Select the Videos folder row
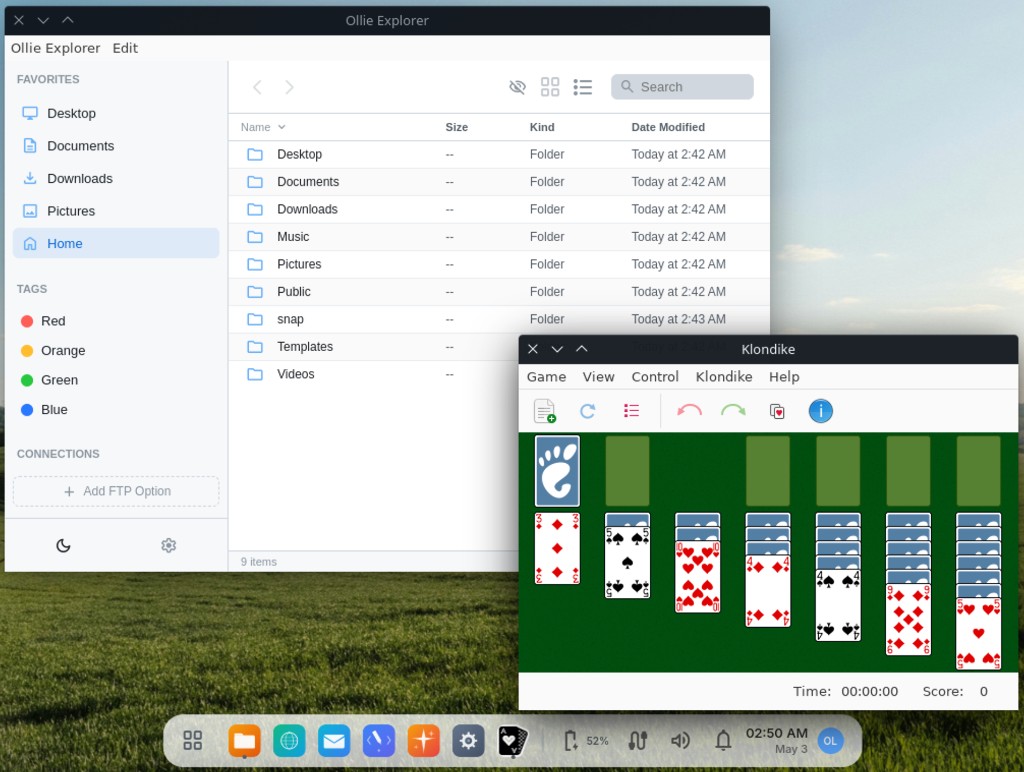The width and height of the screenshot is (1024, 772). pyautogui.click(x=374, y=374)
